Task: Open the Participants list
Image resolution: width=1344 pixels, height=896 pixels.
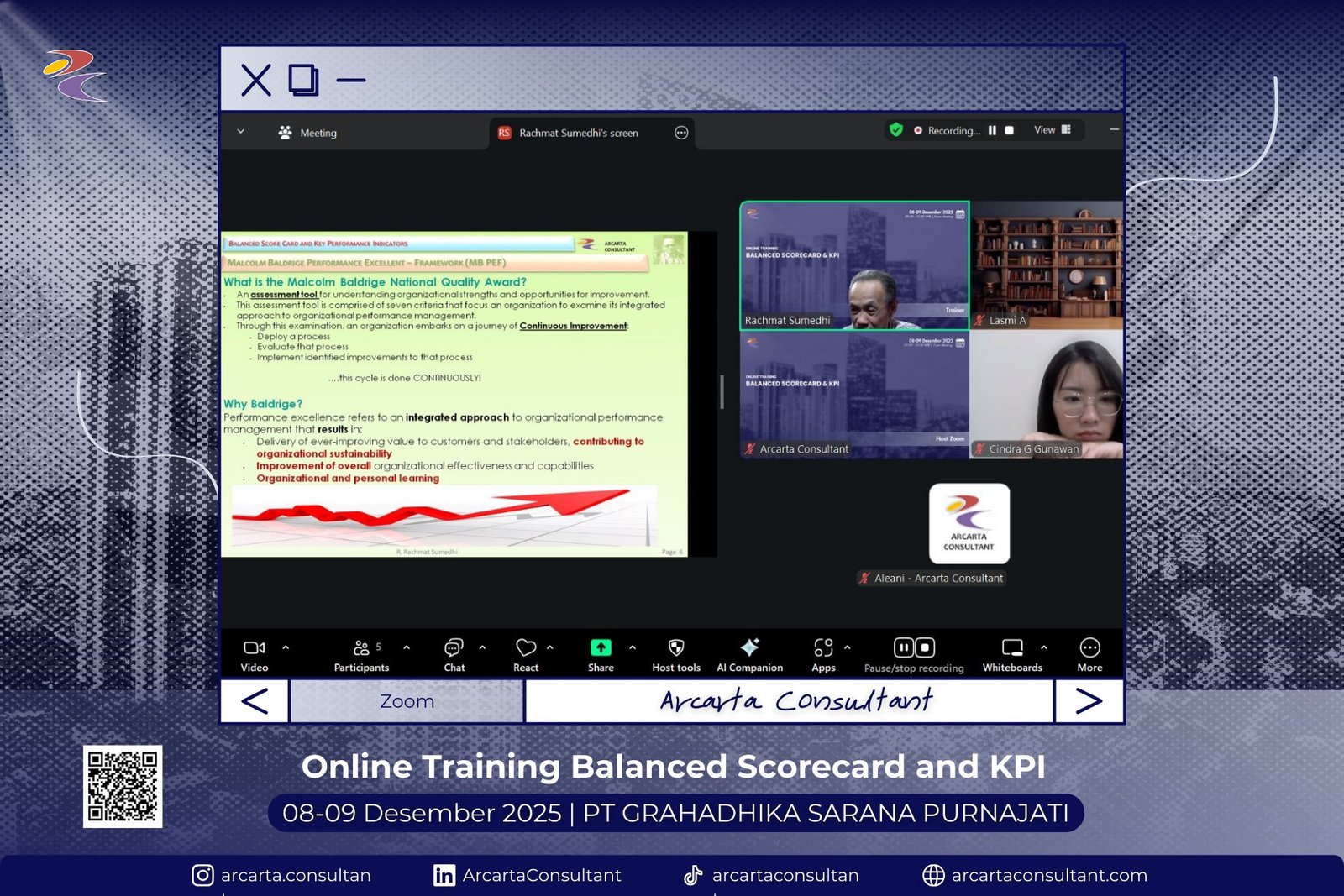Action: point(362,648)
